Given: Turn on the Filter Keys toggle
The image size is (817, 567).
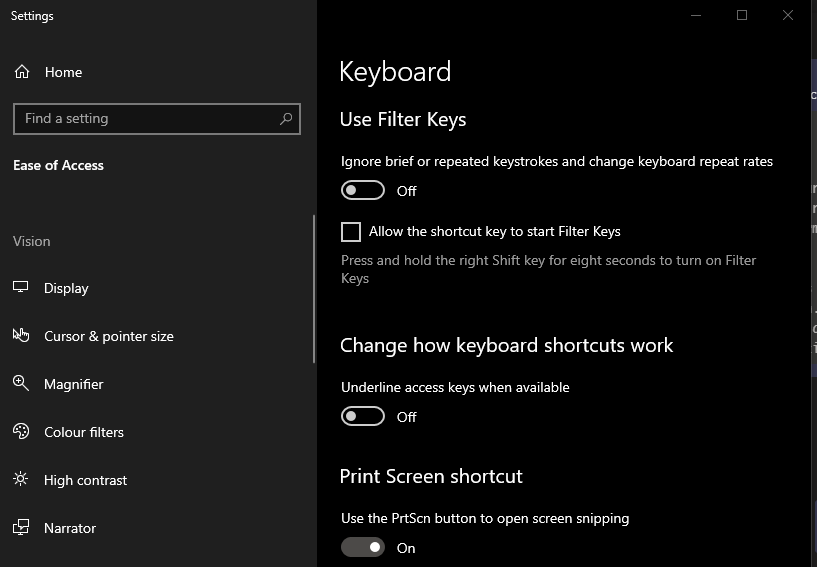Looking at the screenshot, I should click(363, 190).
